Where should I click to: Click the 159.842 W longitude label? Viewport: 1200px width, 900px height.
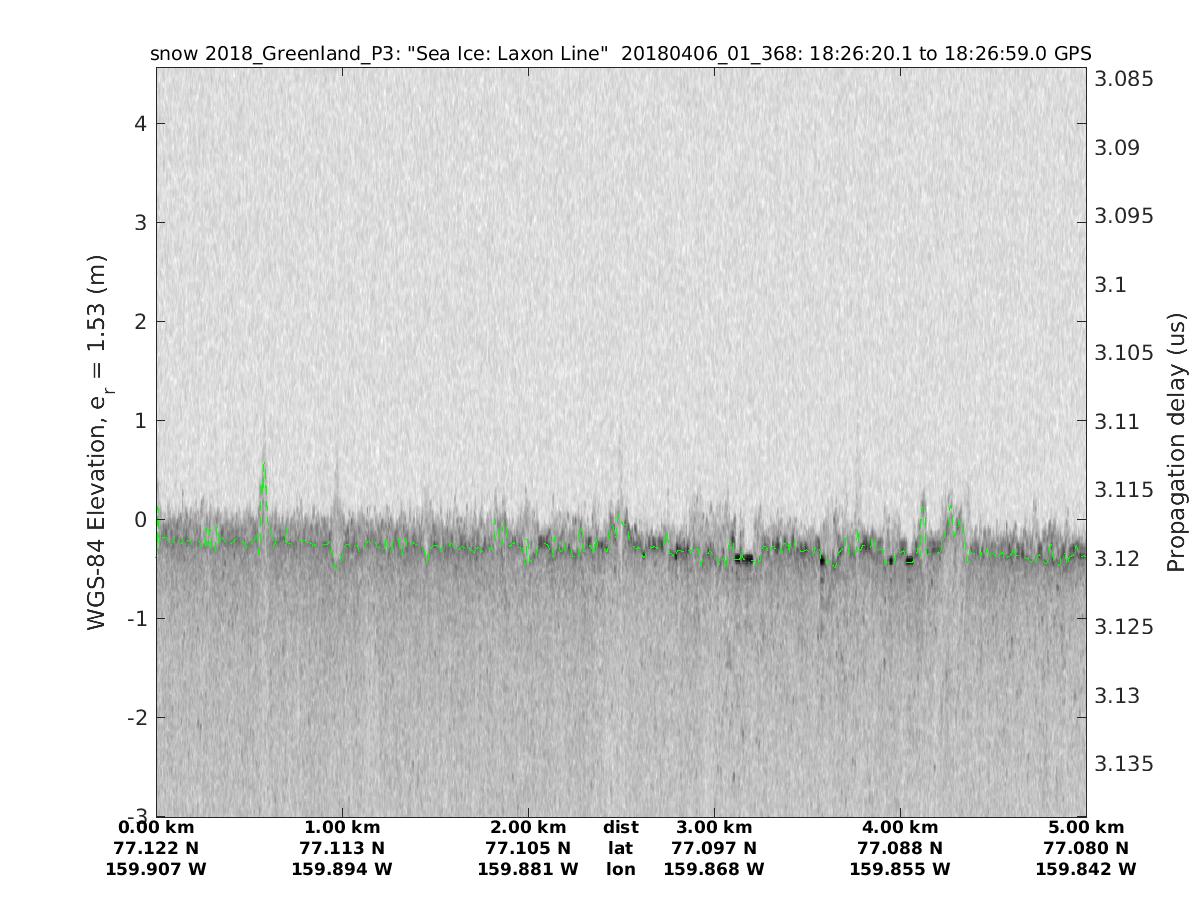point(1086,869)
